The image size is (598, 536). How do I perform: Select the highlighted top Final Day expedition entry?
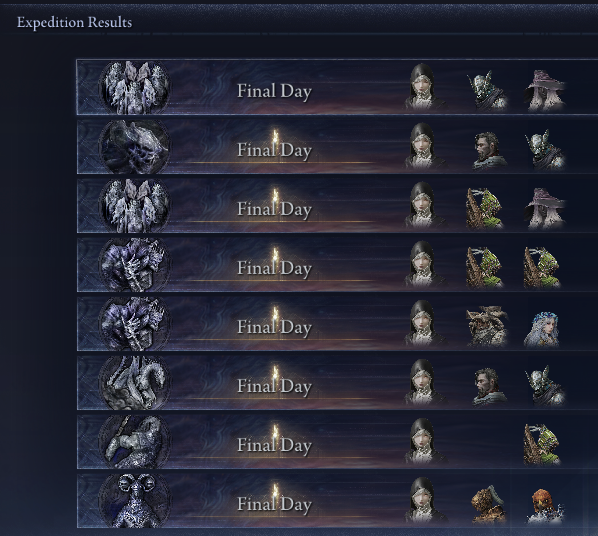click(x=337, y=87)
